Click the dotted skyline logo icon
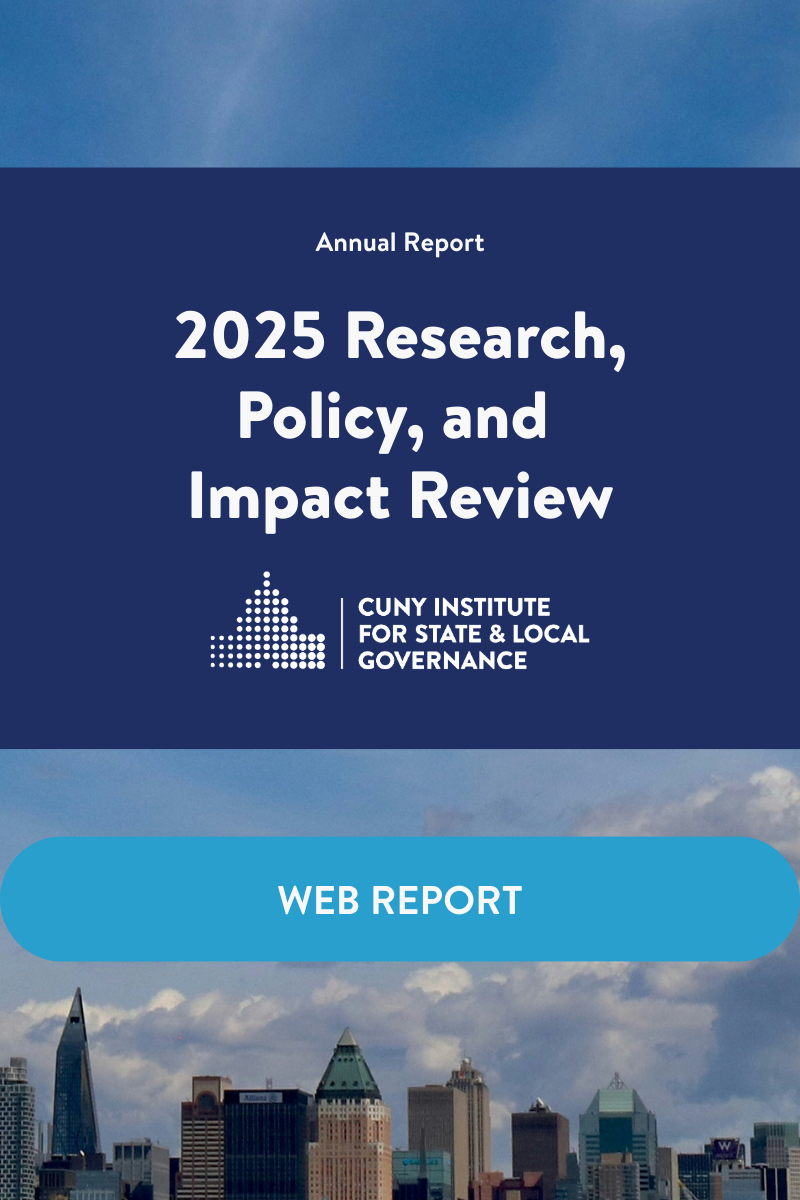This screenshot has height=1200, width=800. coord(265,618)
